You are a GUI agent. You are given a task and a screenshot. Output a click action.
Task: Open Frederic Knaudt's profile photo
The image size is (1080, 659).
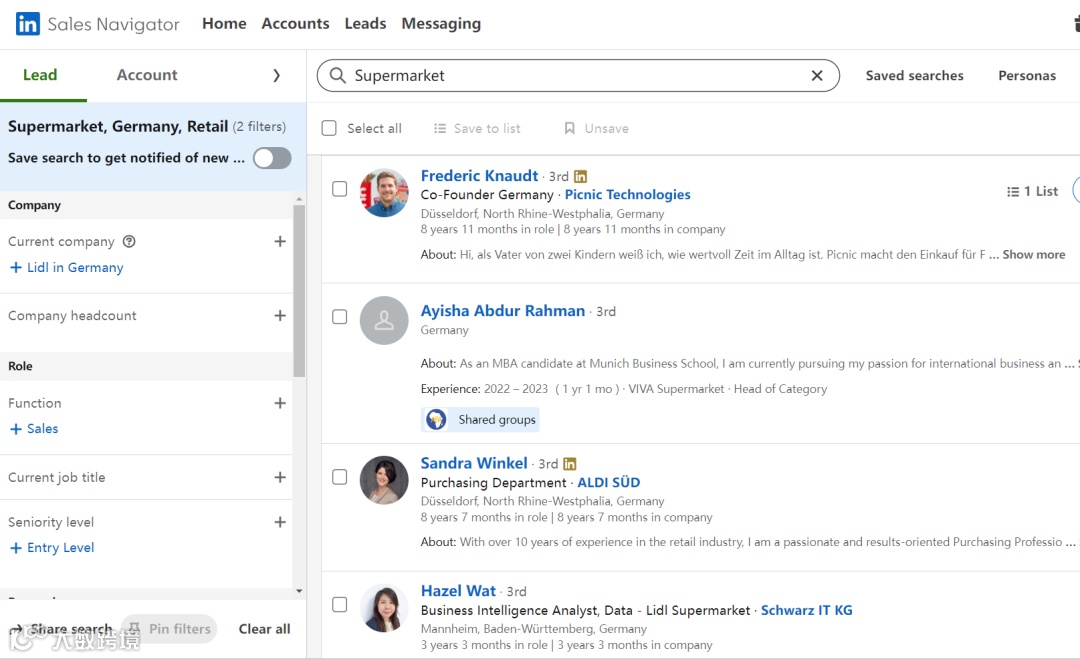(384, 193)
